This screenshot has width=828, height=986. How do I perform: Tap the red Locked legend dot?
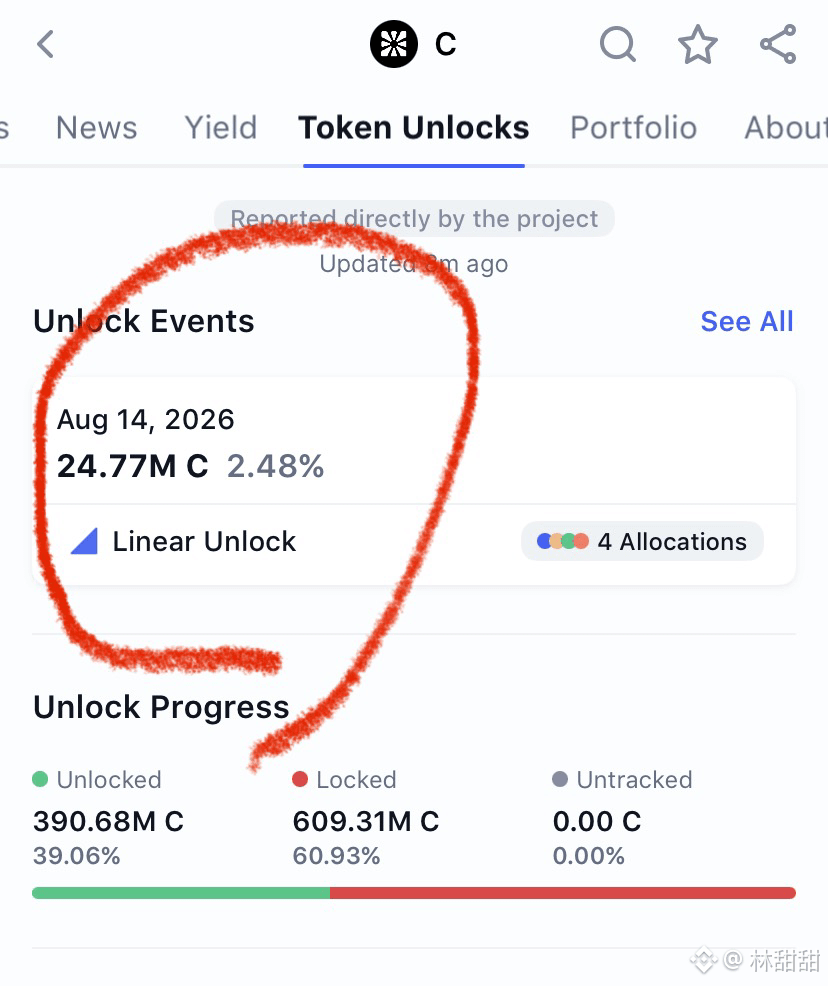pos(300,779)
